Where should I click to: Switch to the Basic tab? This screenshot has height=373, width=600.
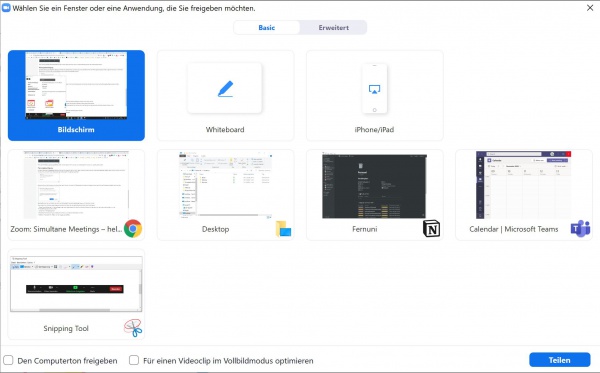(x=267, y=28)
